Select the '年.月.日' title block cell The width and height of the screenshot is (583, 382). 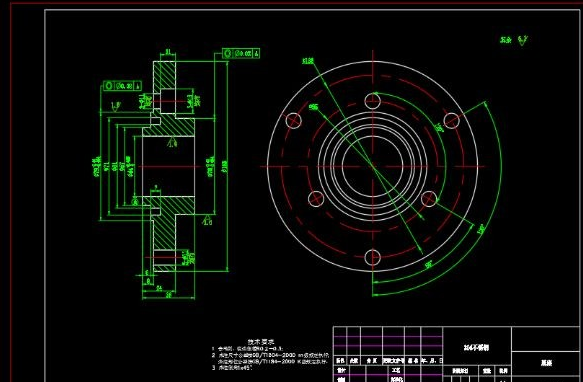point(432,360)
